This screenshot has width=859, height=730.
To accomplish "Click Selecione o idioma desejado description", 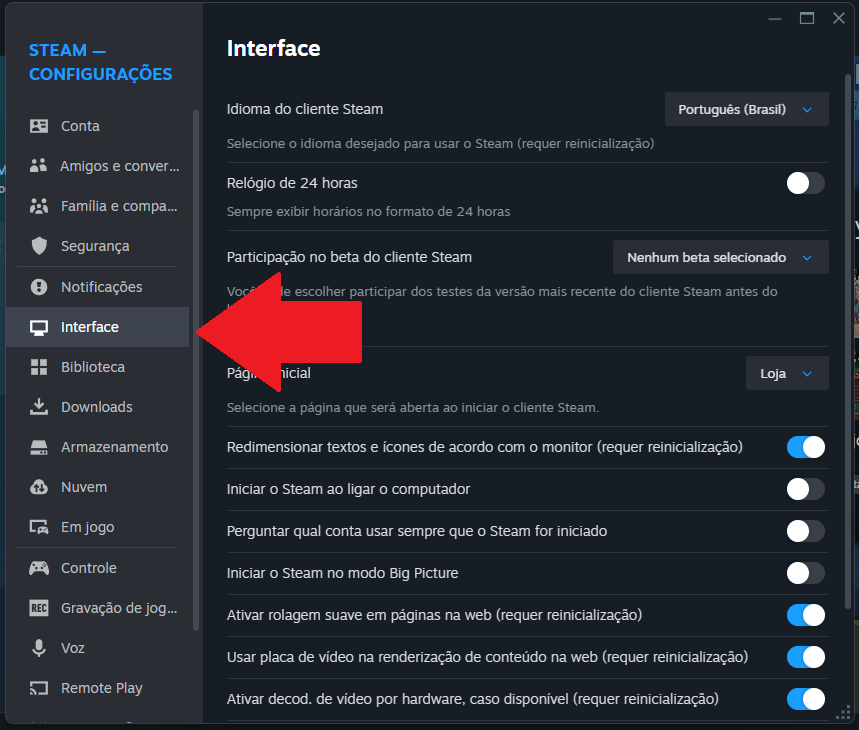I will click(440, 143).
